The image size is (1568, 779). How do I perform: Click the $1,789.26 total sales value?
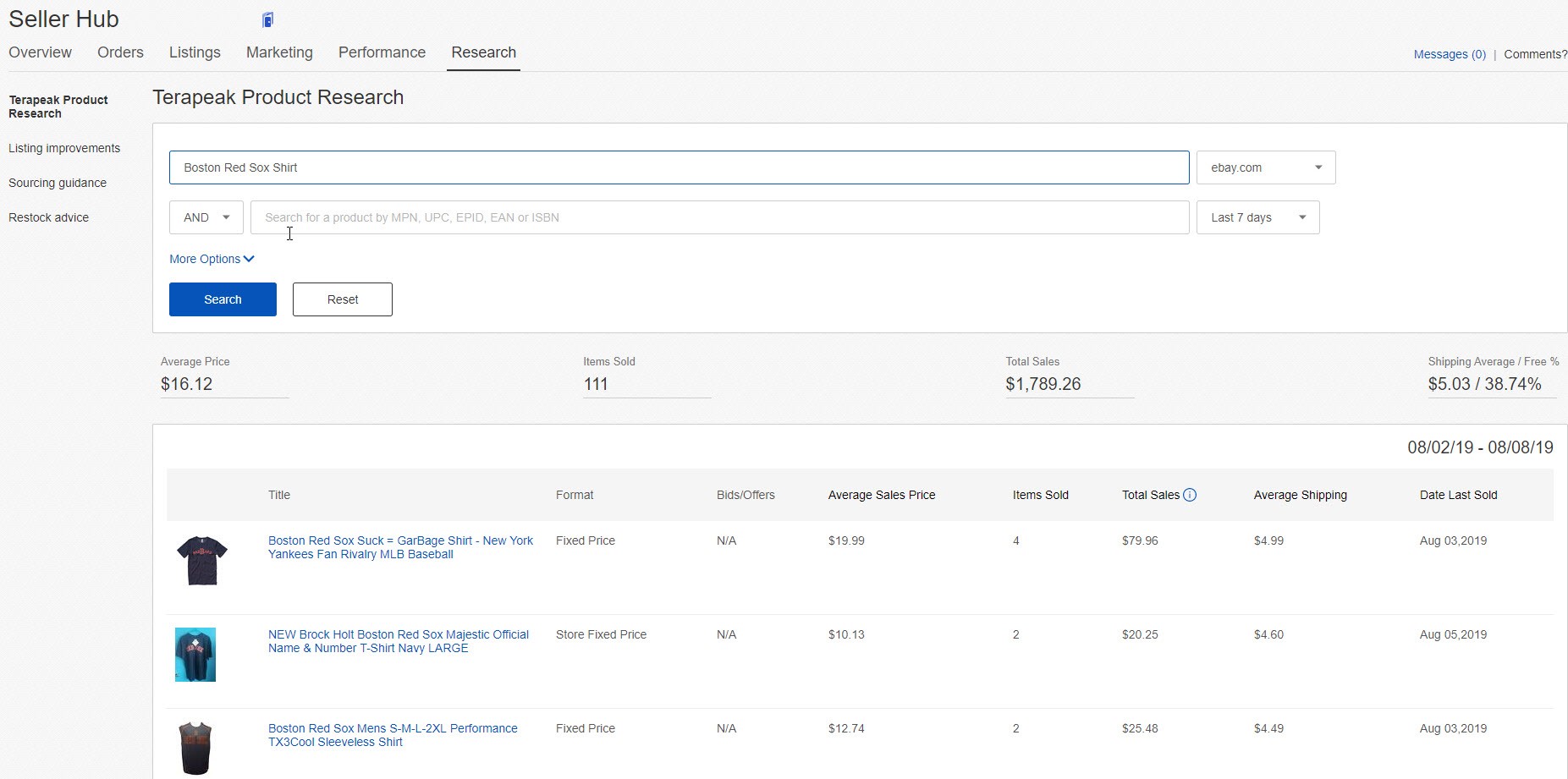1043,384
